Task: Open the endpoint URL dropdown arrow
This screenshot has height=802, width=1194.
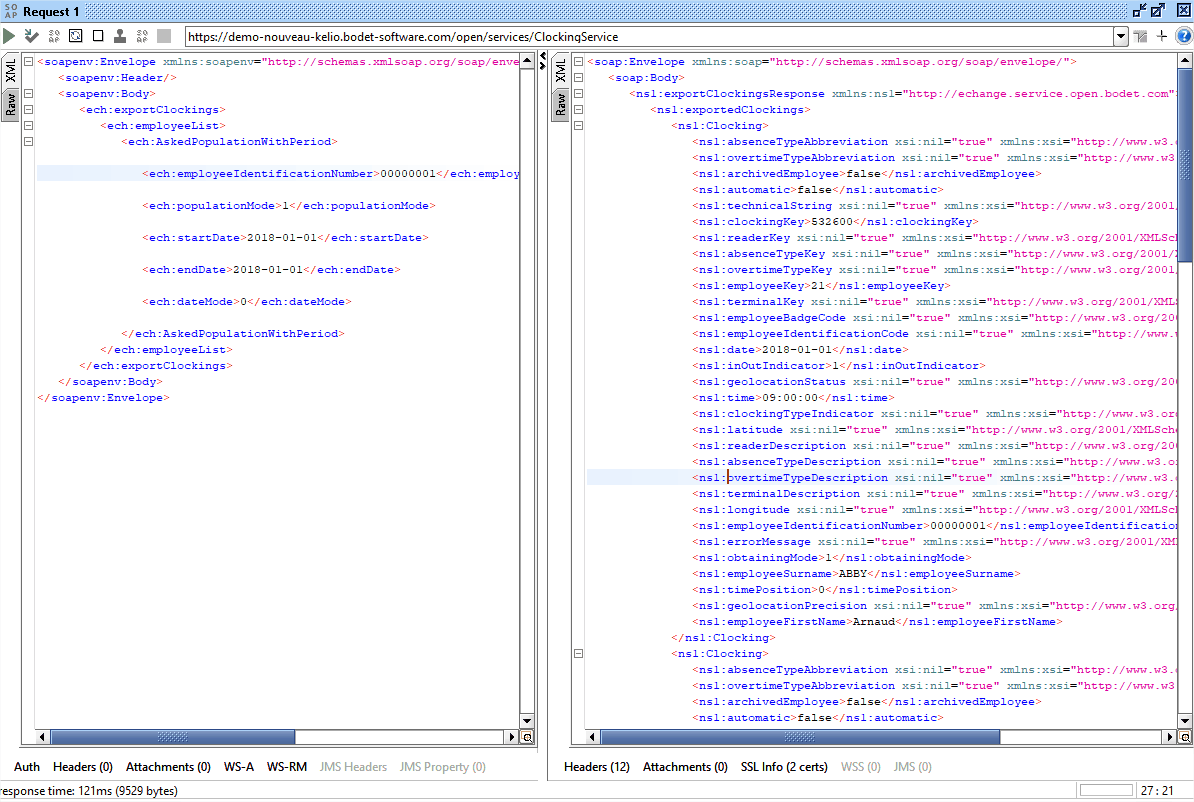Action: (1121, 36)
